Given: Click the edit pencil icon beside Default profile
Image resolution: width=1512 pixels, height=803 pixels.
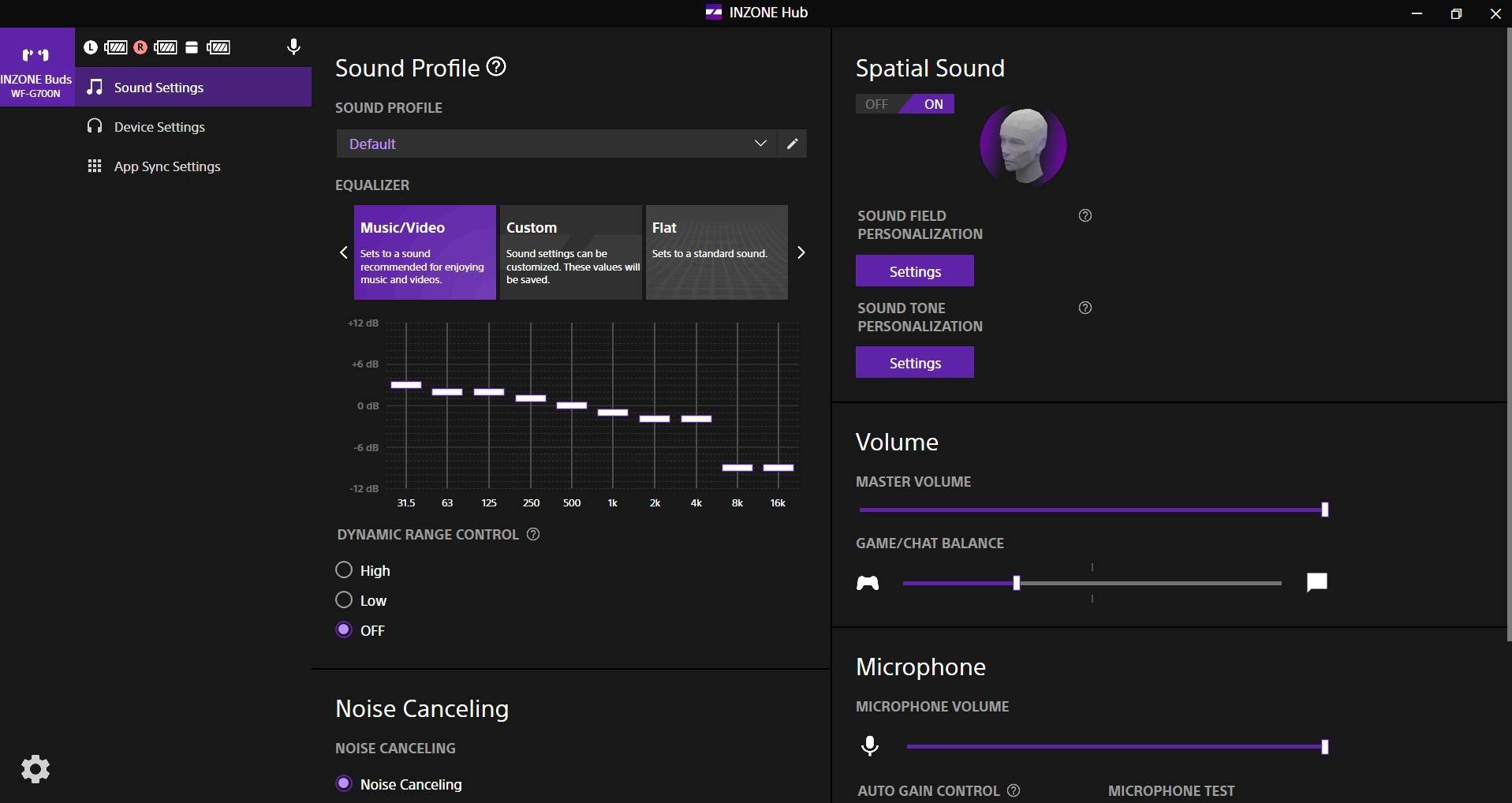Looking at the screenshot, I should point(792,144).
